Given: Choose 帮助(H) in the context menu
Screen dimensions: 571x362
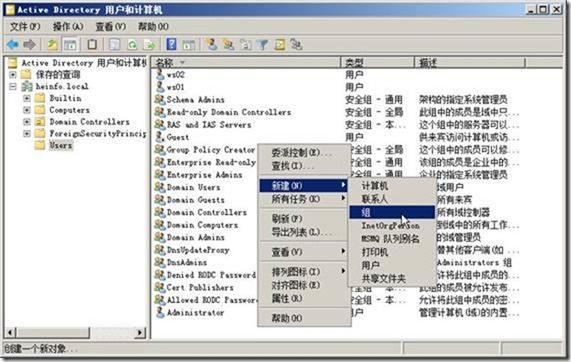Looking at the screenshot, I should pos(304,318).
